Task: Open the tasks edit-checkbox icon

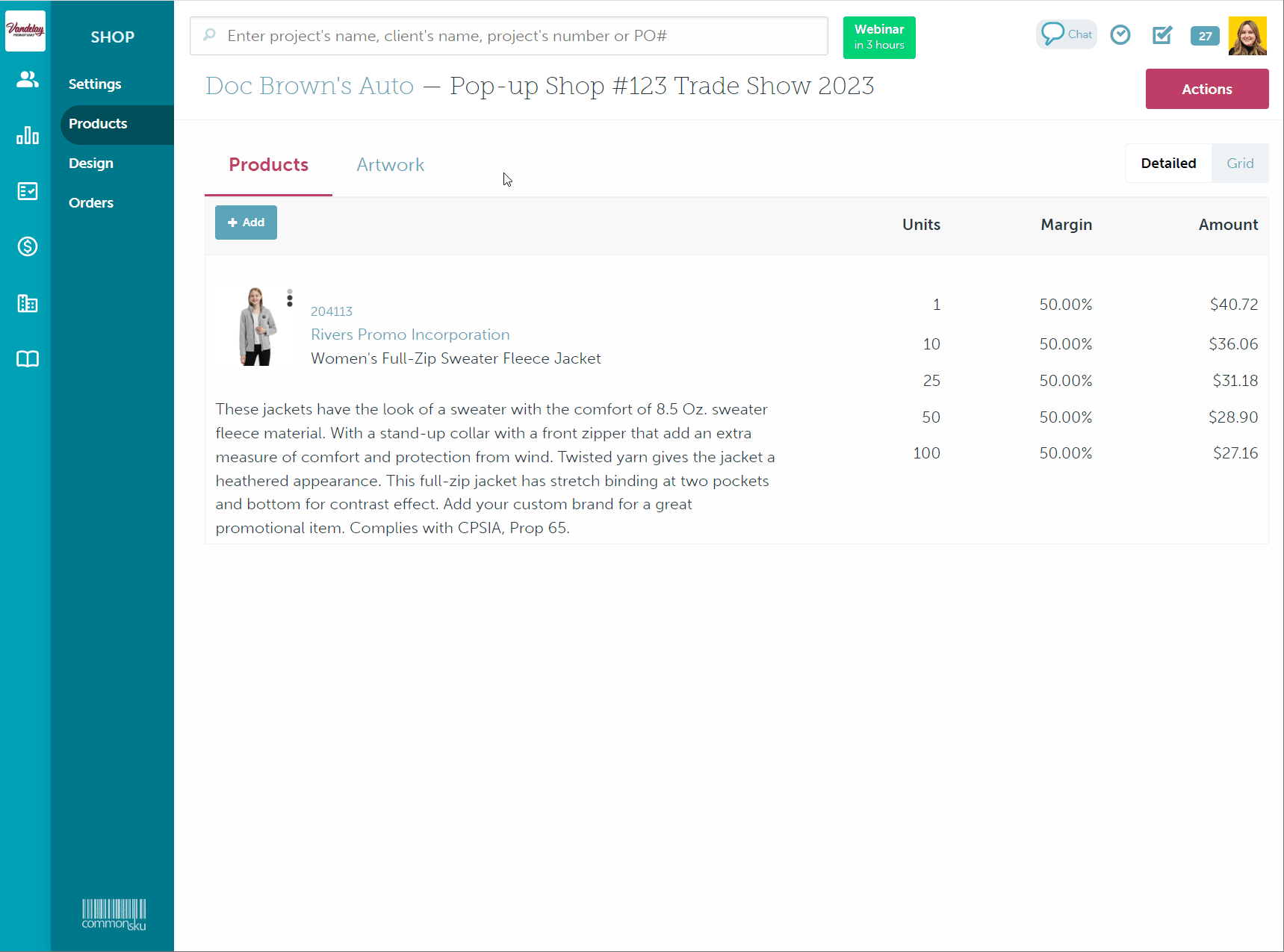Action: point(1162,35)
